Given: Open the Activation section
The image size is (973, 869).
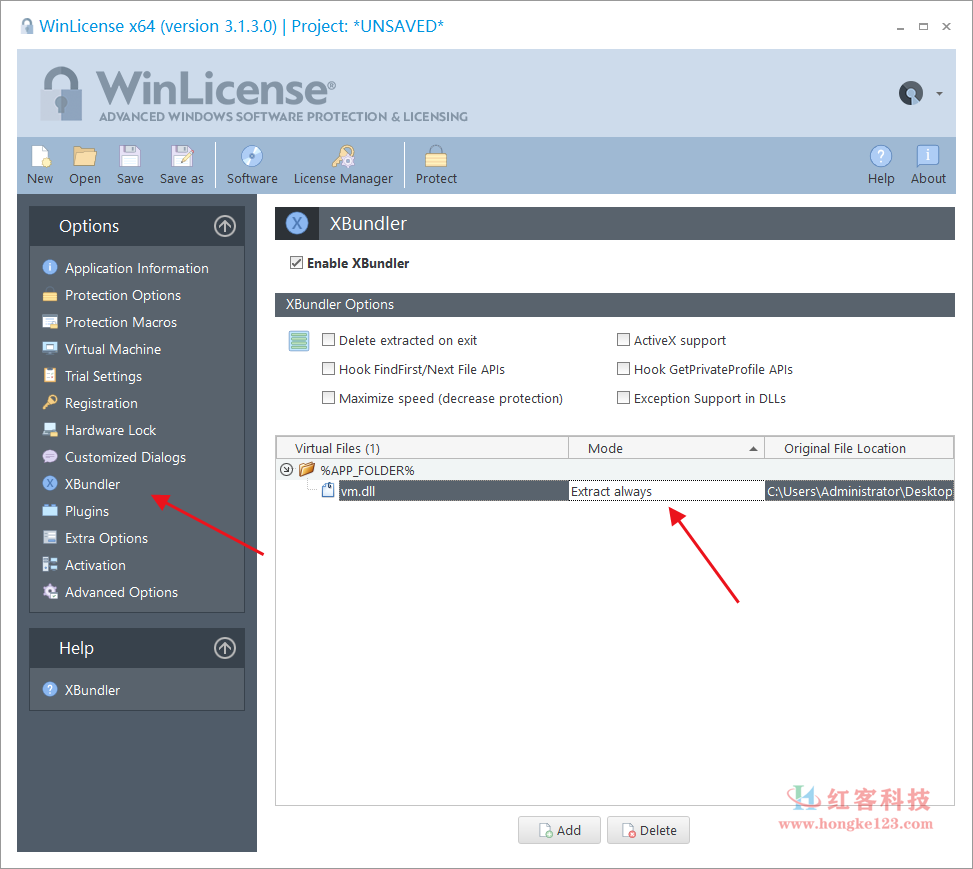Looking at the screenshot, I should pyautogui.click(x=95, y=565).
